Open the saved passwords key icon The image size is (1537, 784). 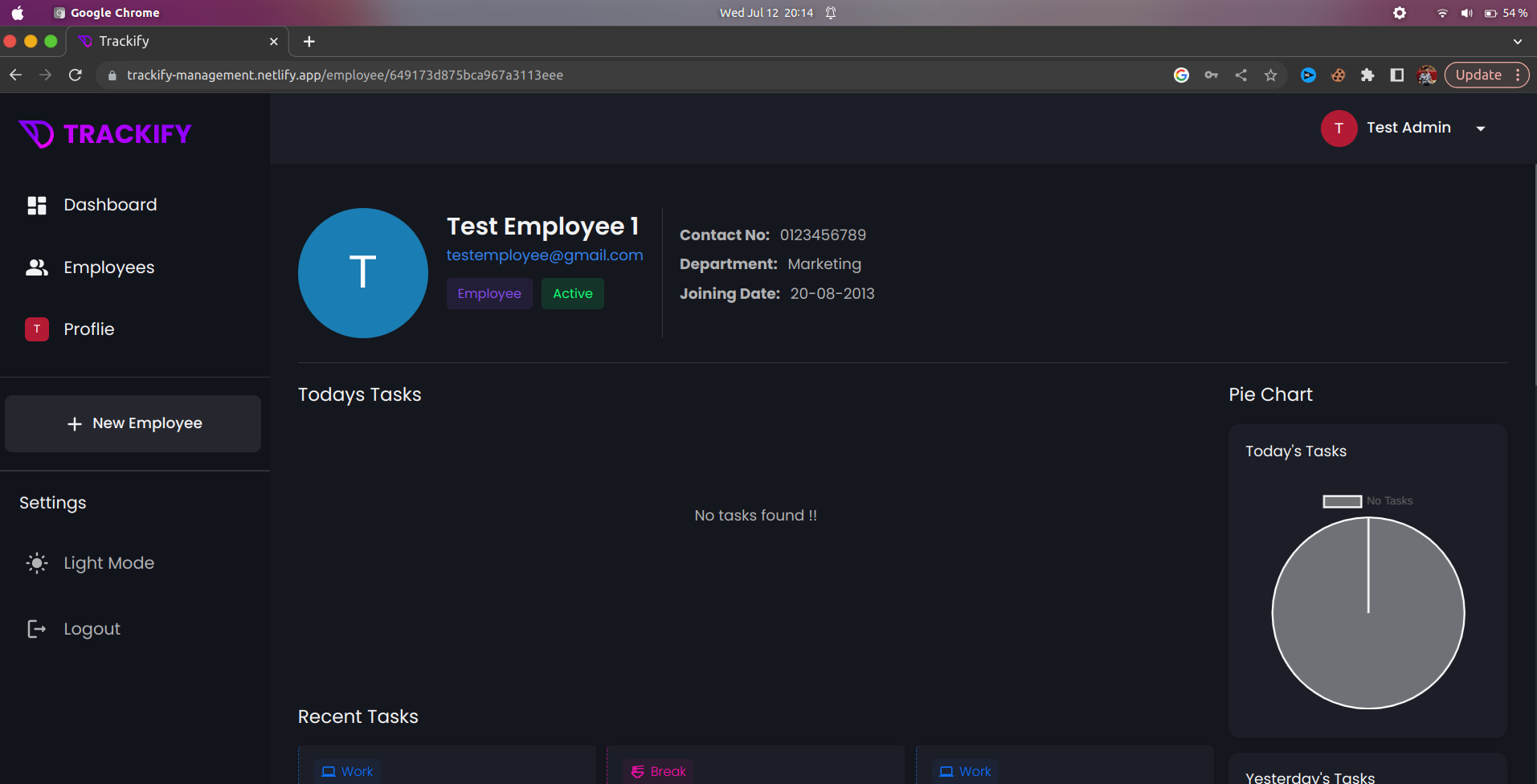click(1211, 75)
